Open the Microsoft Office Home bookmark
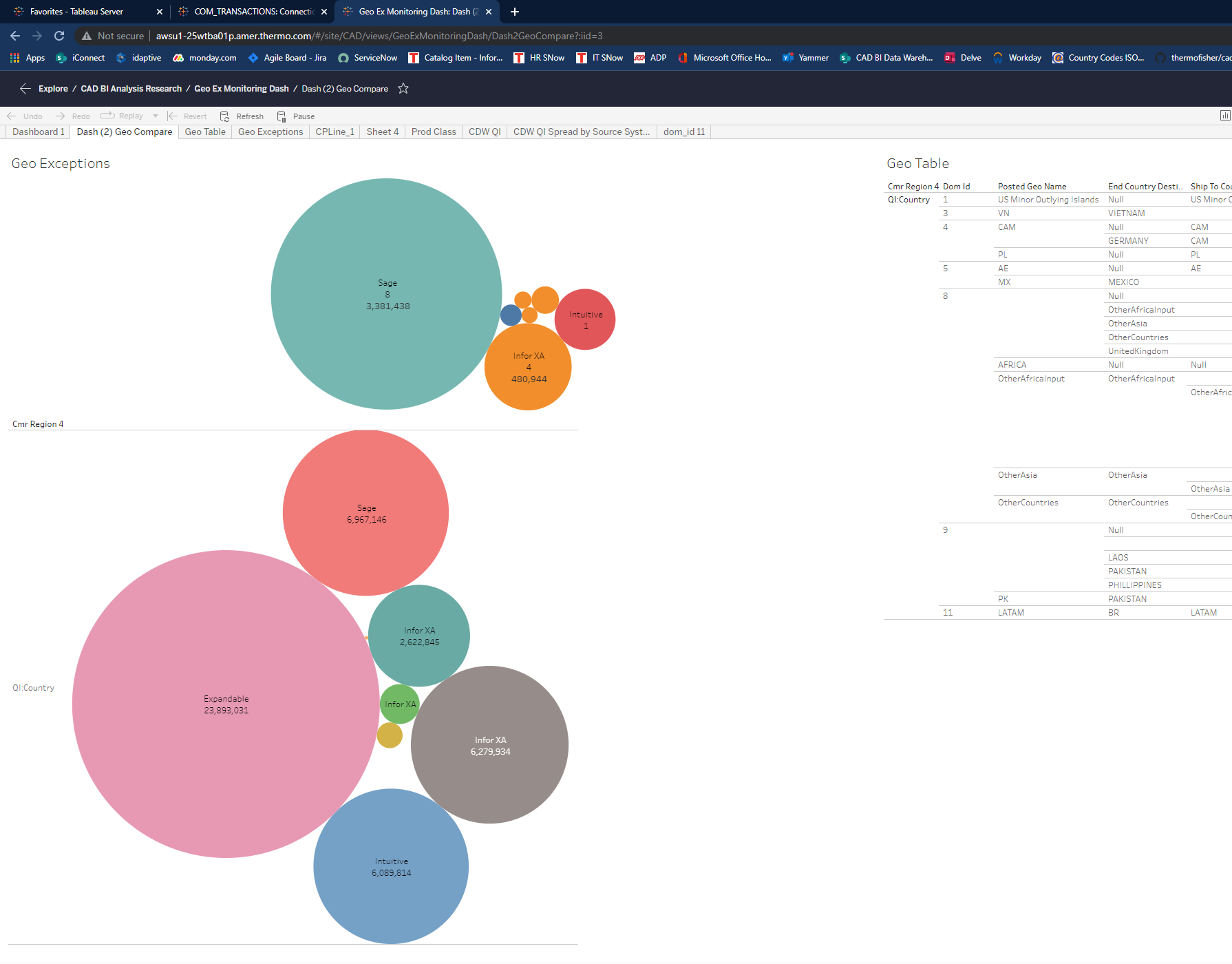 [724, 58]
